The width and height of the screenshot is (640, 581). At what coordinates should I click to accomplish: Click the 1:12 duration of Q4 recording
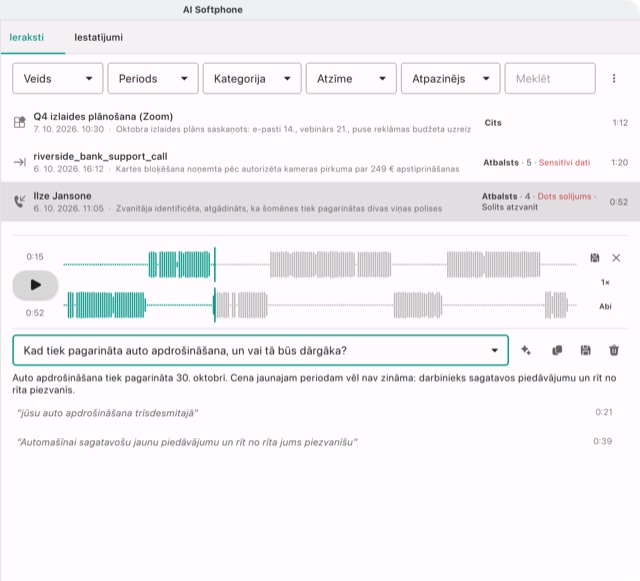click(x=620, y=122)
